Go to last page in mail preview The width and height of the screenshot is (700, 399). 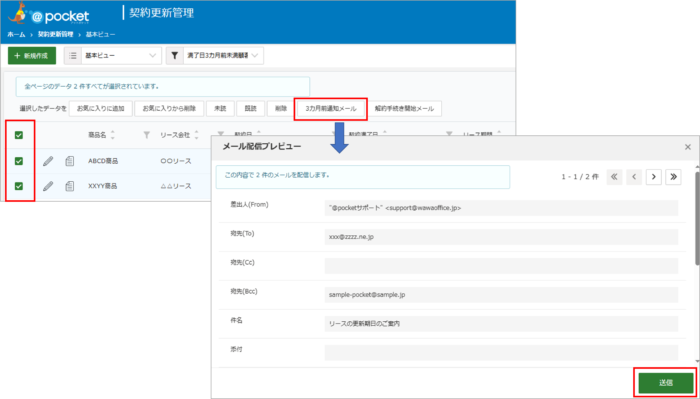tap(673, 177)
